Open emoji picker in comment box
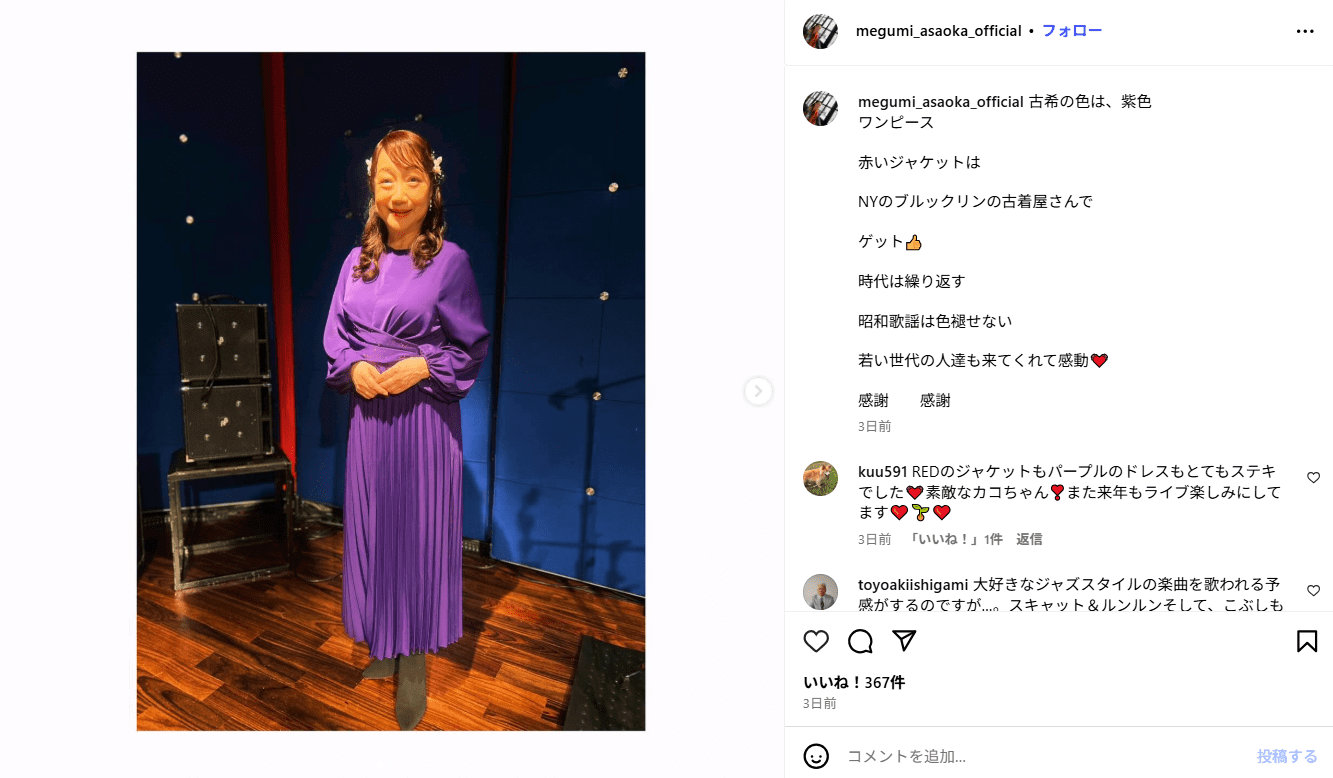Screen dimensions: 1333x778 [x=816, y=756]
